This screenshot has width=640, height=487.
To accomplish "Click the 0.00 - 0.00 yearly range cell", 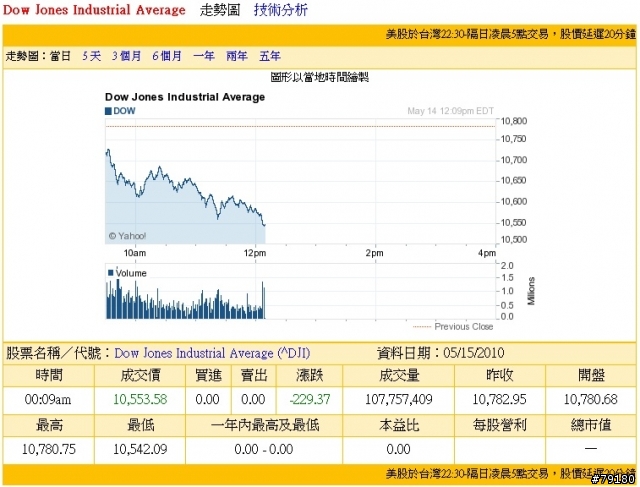I will [264, 449].
